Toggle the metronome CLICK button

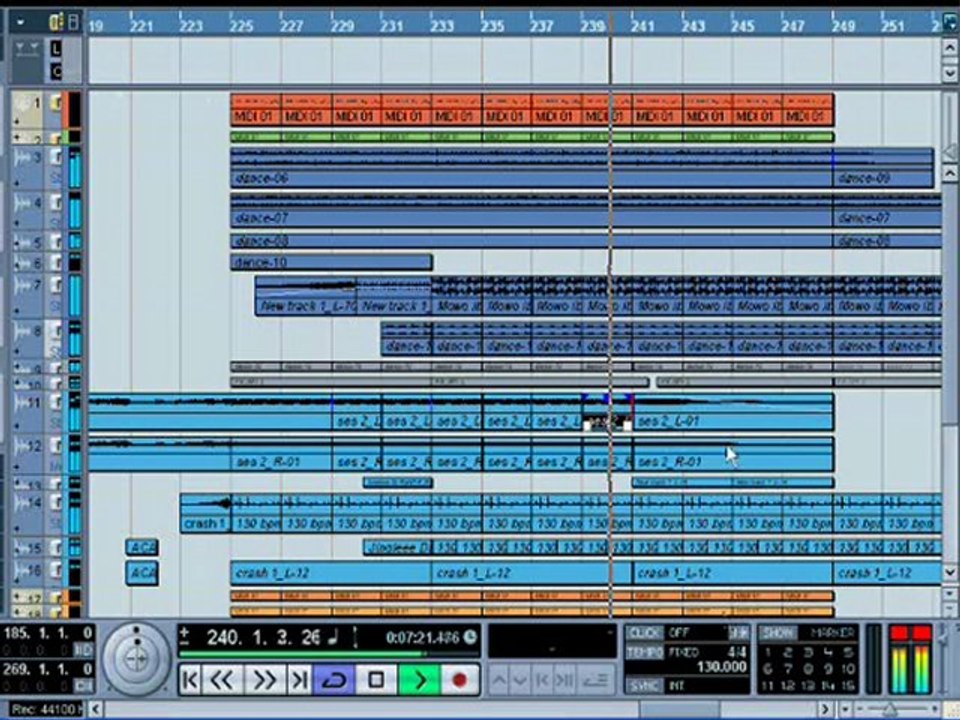pyautogui.click(x=645, y=632)
